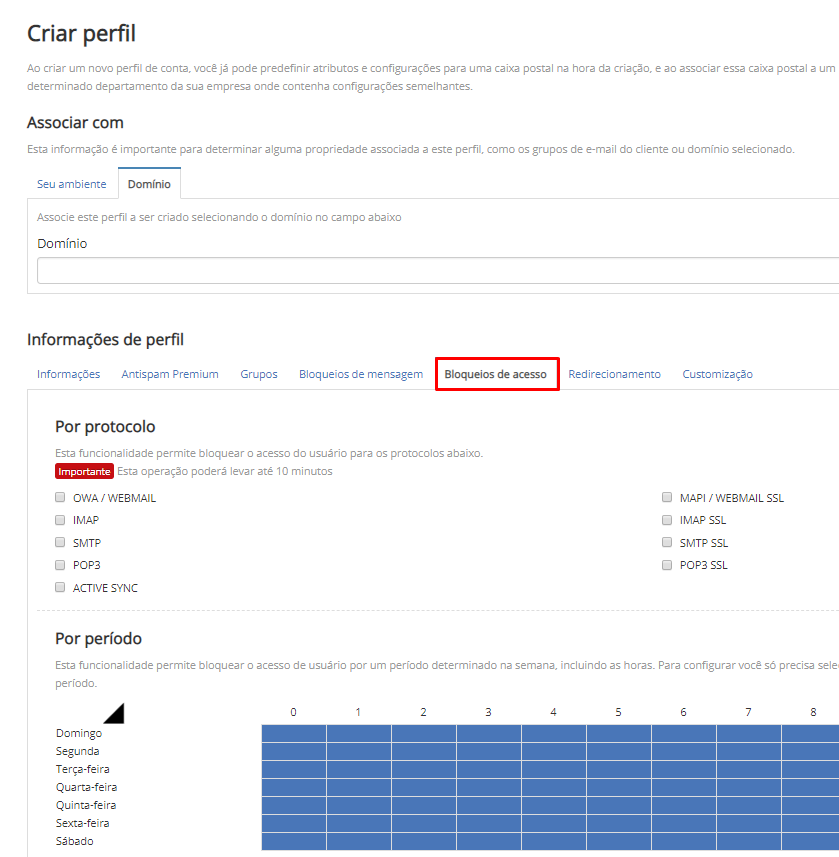Image resolution: width=839 pixels, height=857 pixels.
Task: Check the IMAP protocol block
Action: click(x=60, y=520)
